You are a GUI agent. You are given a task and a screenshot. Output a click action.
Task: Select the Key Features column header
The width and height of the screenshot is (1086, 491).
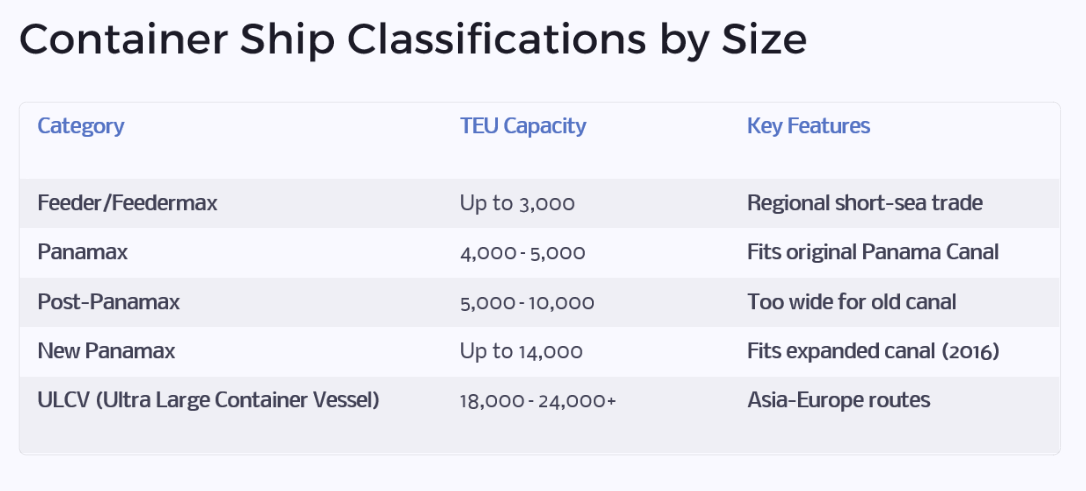point(808,126)
